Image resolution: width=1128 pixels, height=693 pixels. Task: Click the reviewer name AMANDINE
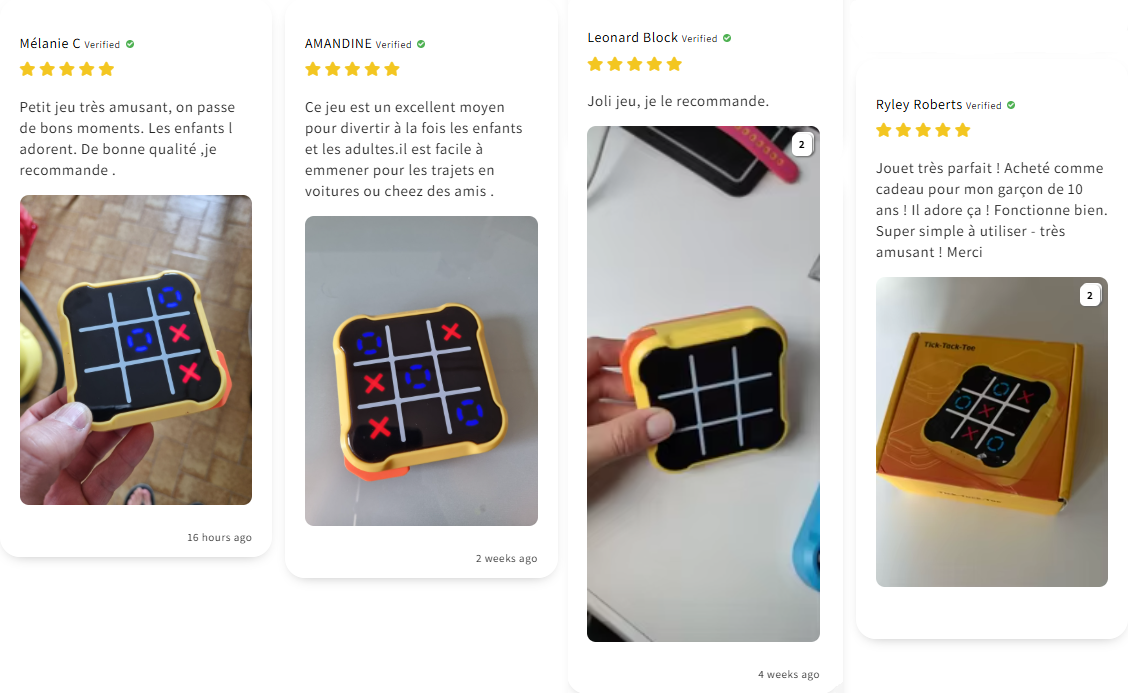coord(338,44)
